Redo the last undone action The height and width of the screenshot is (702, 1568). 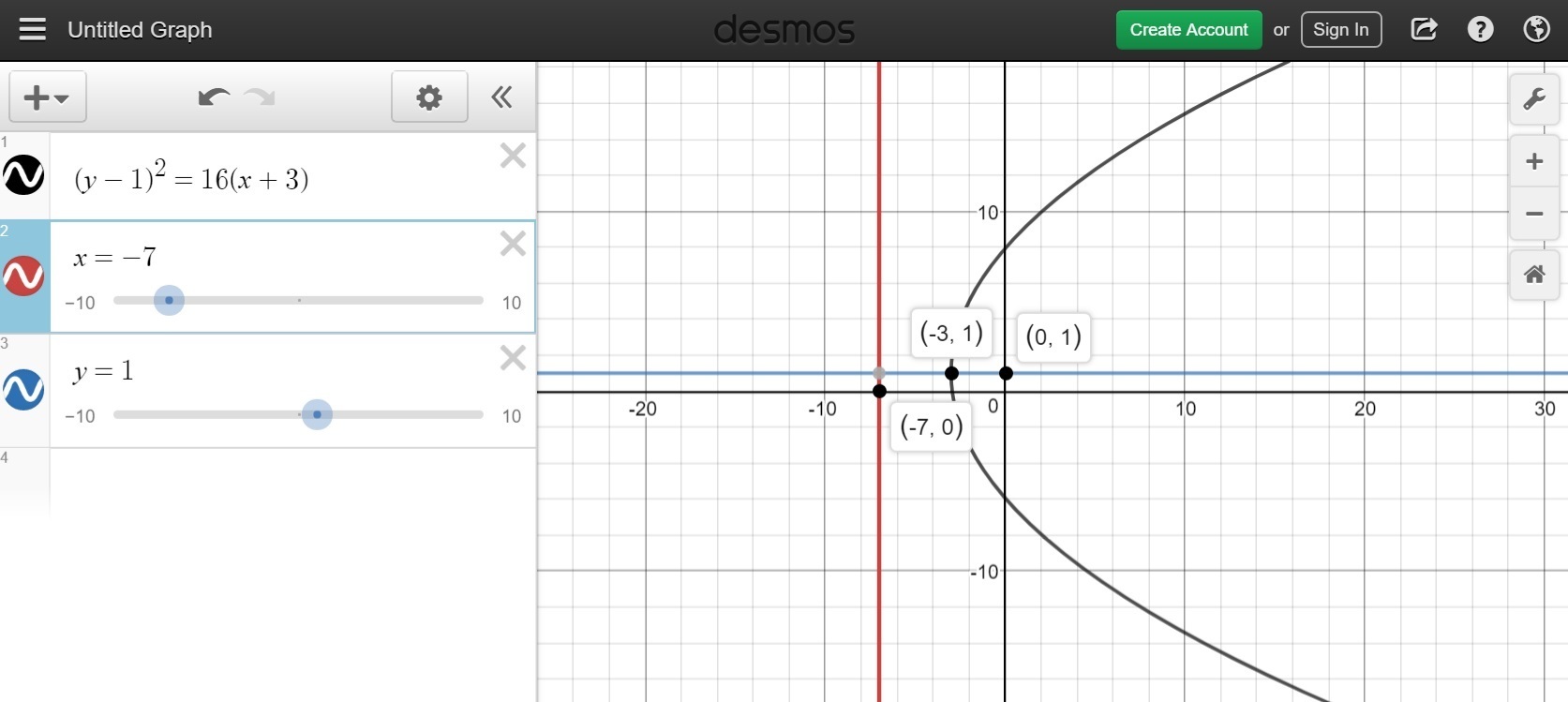click(x=260, y=97)
